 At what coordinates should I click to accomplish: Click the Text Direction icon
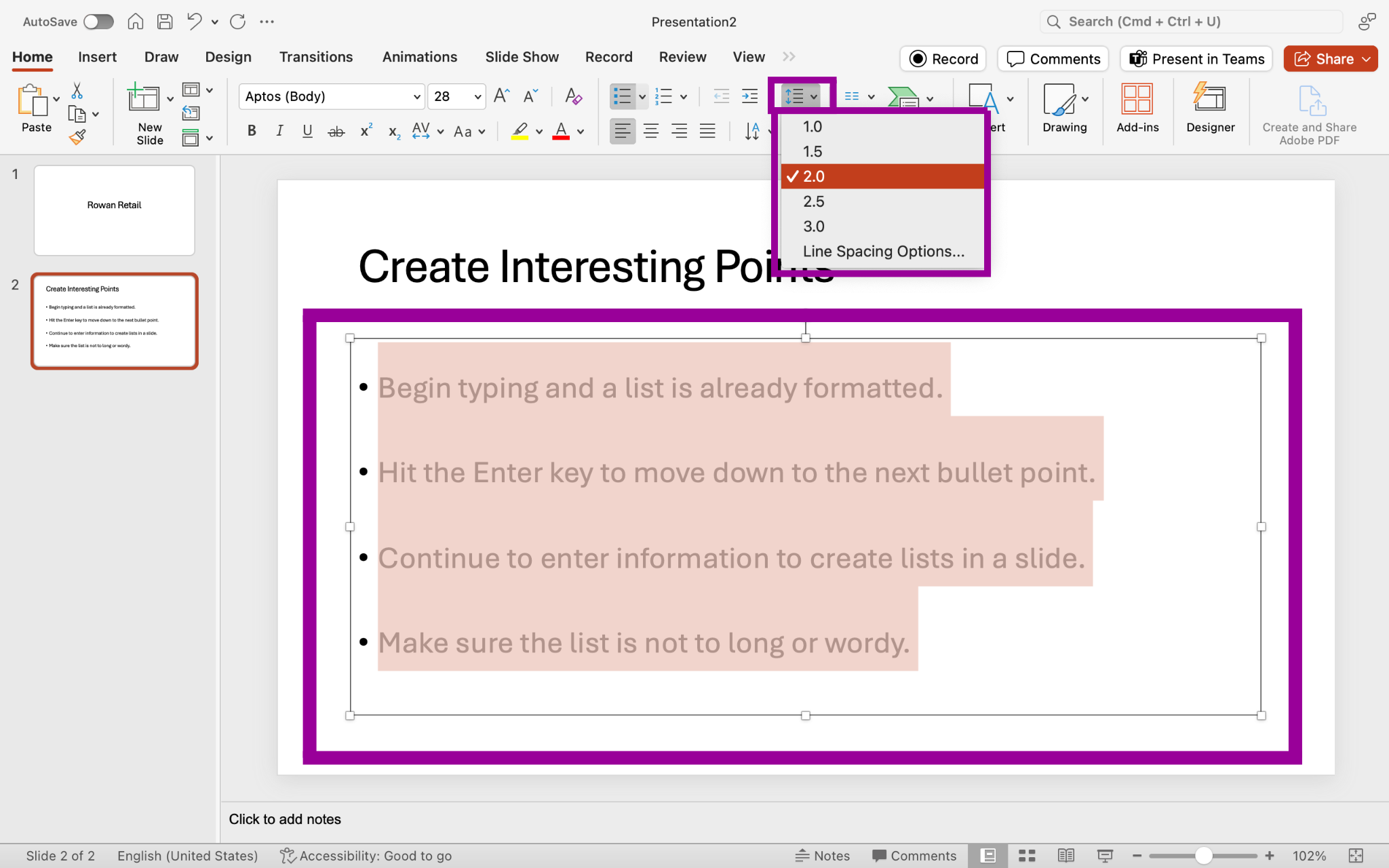tap(752, 131)
